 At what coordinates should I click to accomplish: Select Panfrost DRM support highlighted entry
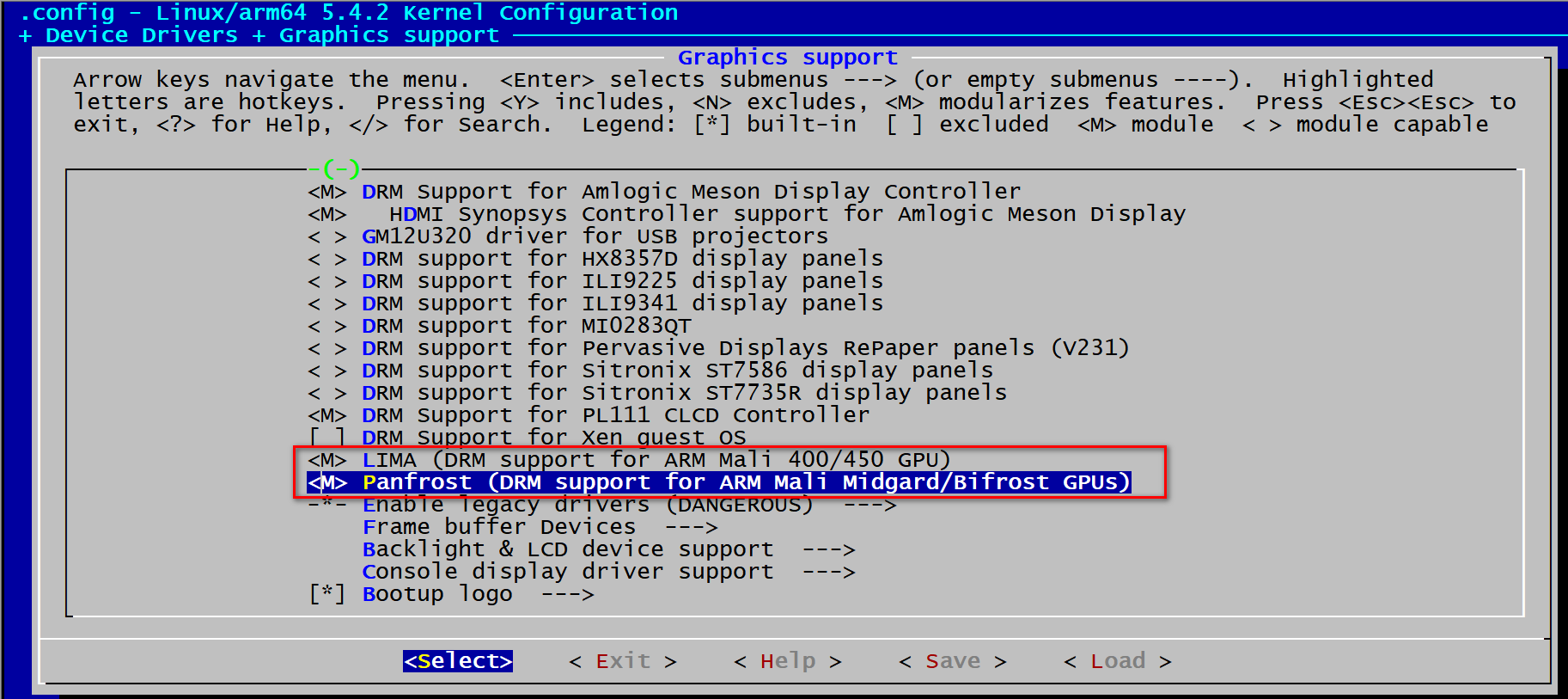tap(719, 482)
